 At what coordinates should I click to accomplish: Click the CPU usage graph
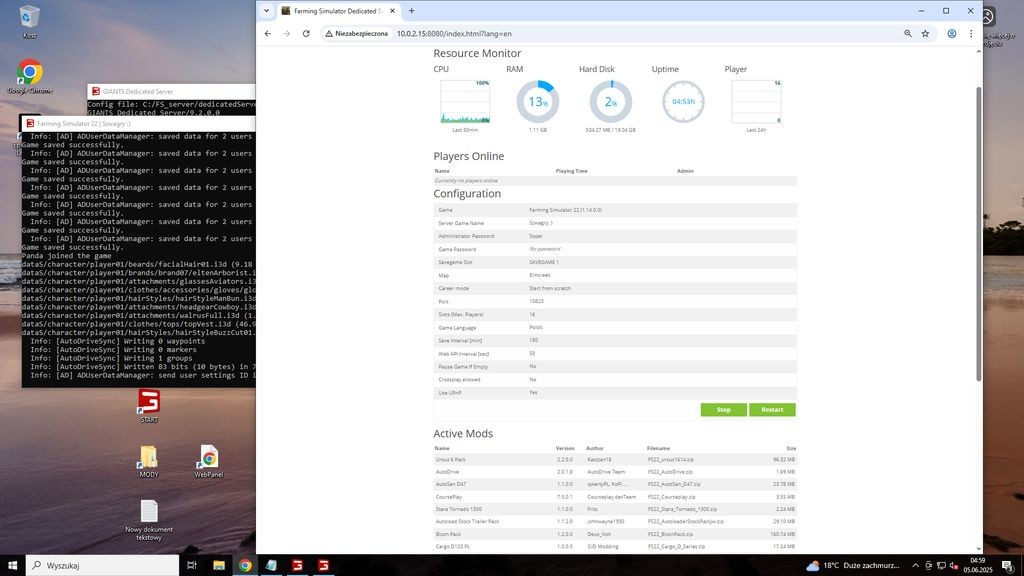465,101
